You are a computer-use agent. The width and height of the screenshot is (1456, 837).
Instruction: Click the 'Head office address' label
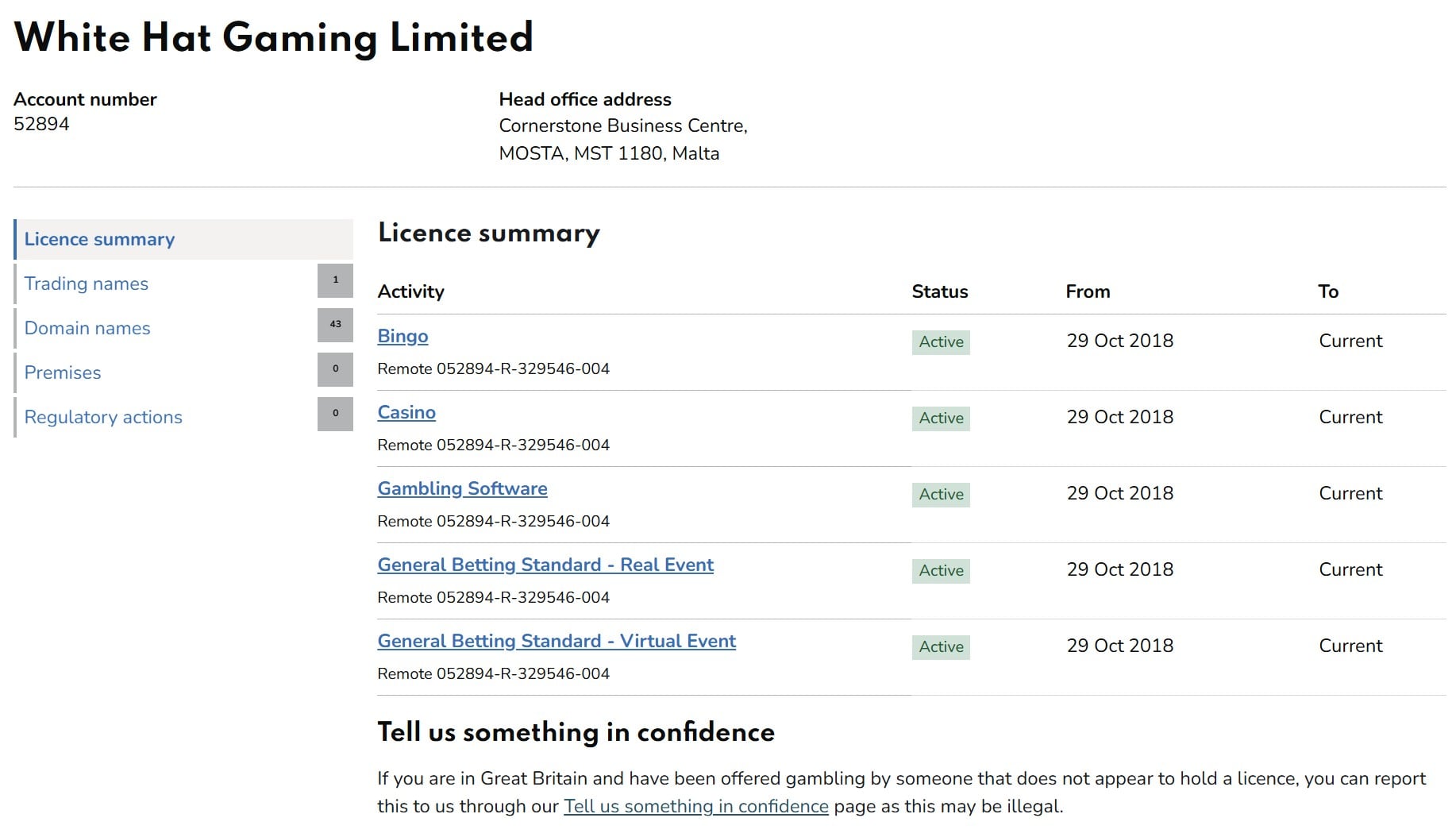coord(585,99)
